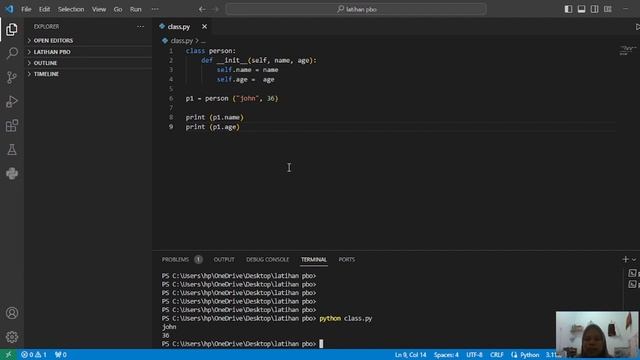The height and width of the screenshot is (360, 640).
Task: Go forward with the right arrow
Action: 216,9
